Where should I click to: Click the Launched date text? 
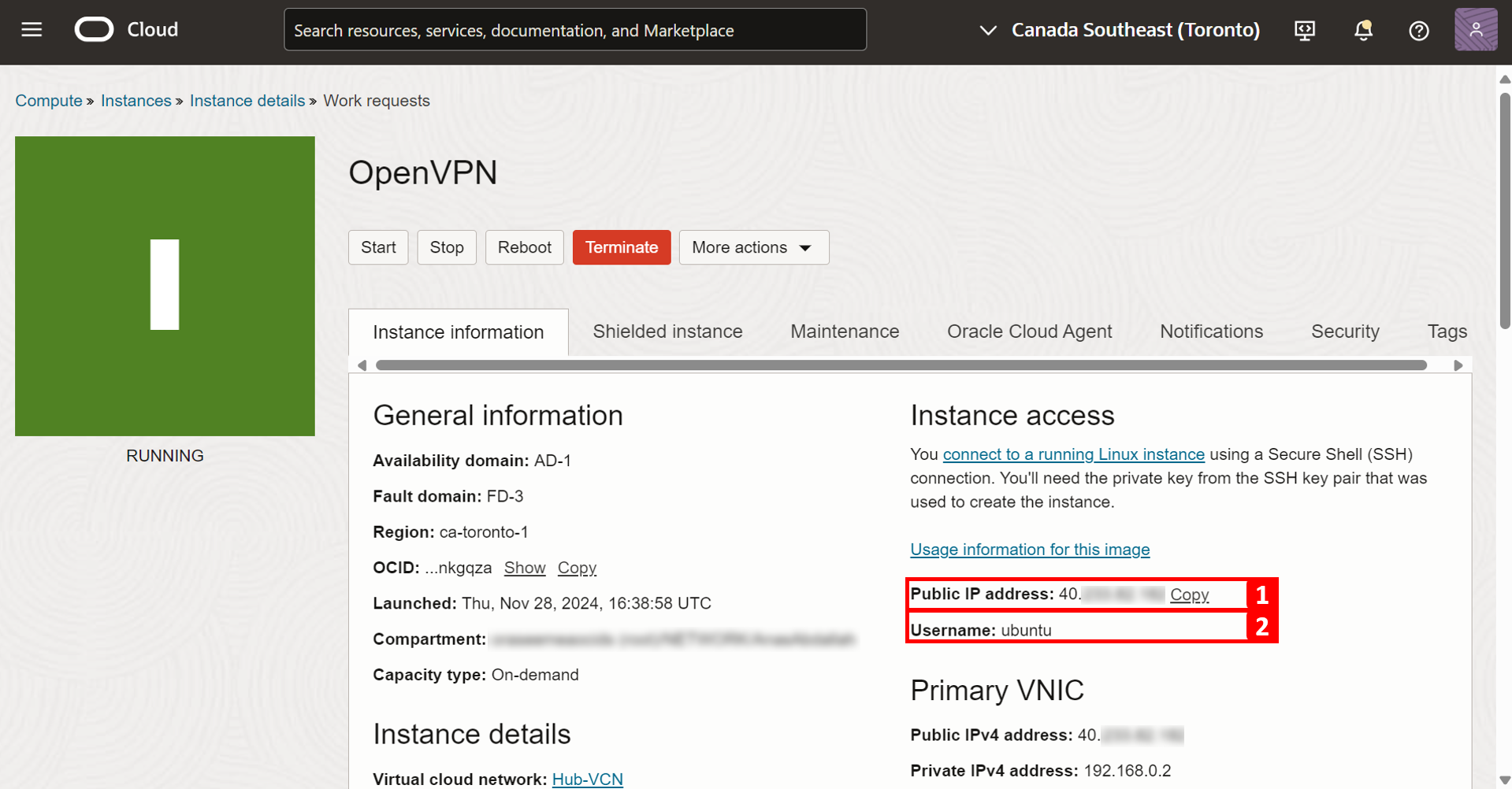click(586, 603)
